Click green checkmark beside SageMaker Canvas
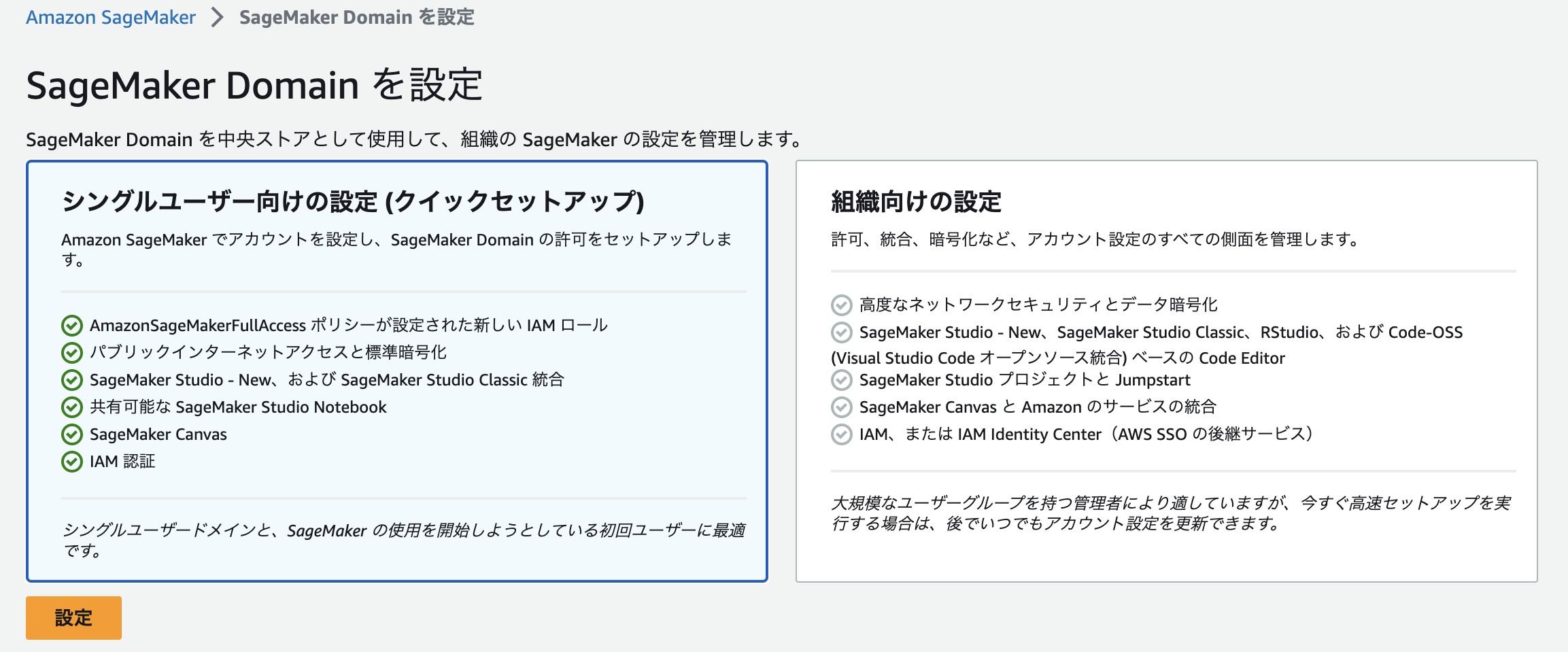 [72, 434]
